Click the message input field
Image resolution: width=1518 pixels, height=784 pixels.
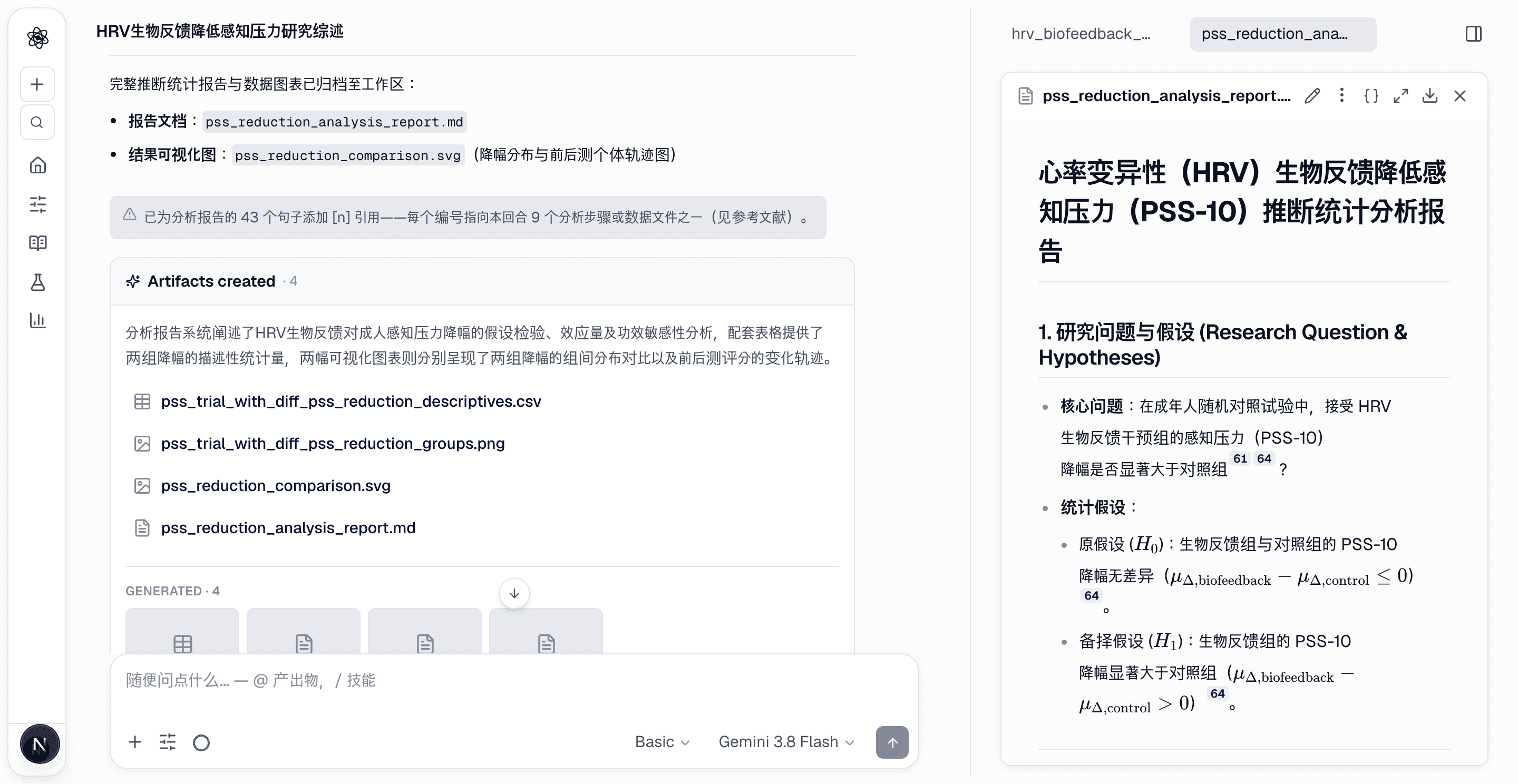tap(513, 680)
